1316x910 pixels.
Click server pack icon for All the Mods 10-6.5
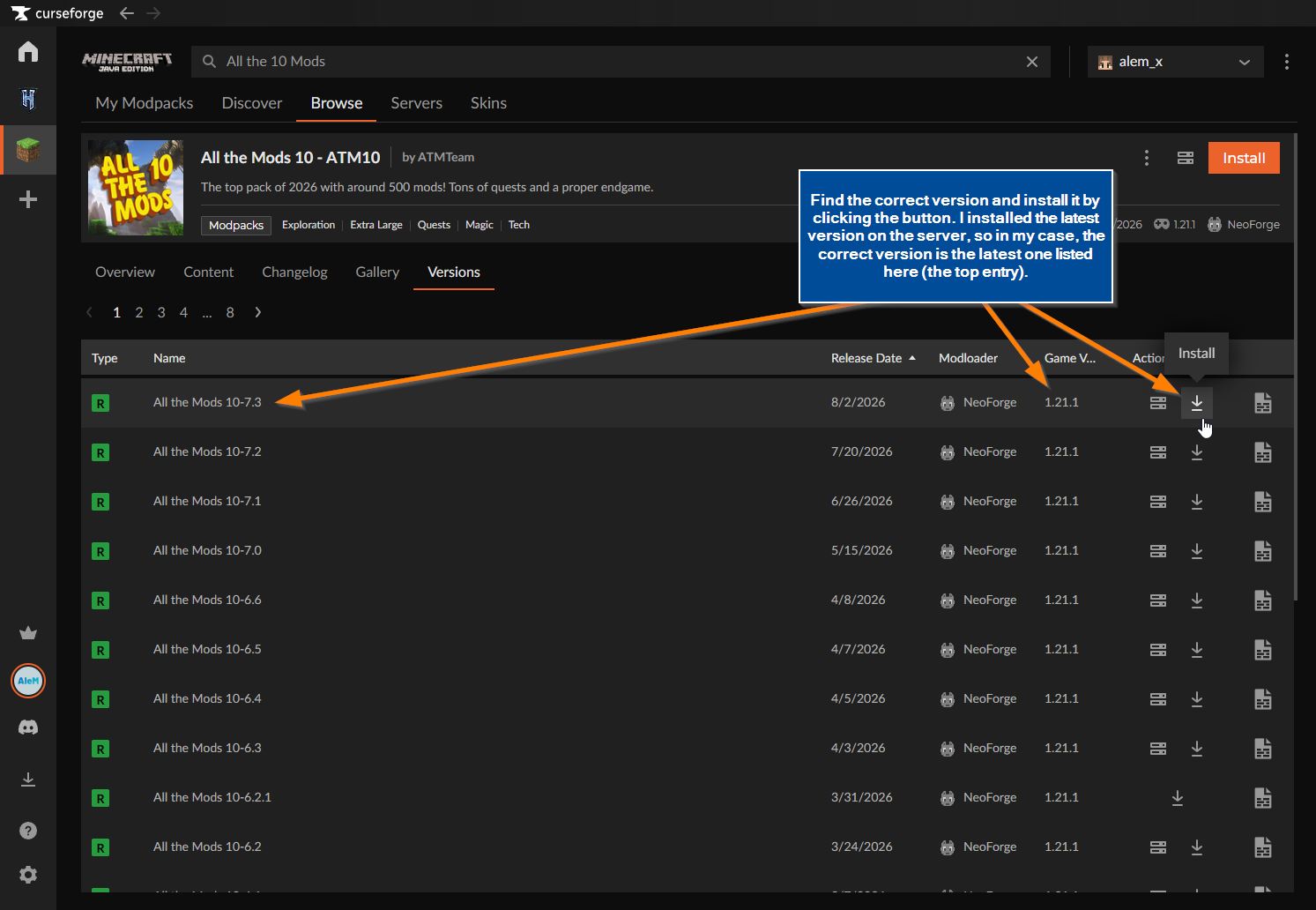point(1158,650)
